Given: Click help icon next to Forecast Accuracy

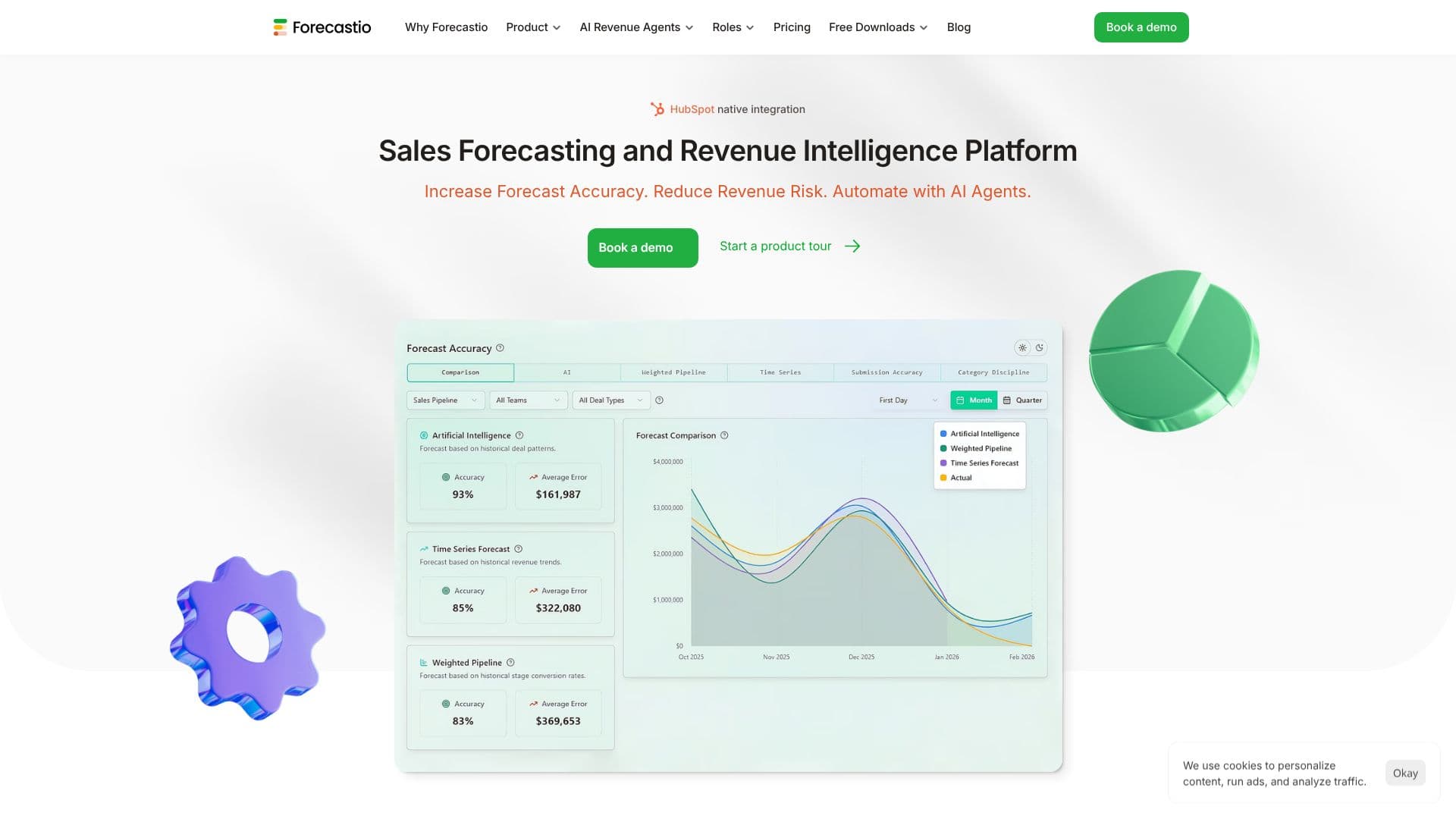Looking at the screenshot, I should [x=500, y=348].
